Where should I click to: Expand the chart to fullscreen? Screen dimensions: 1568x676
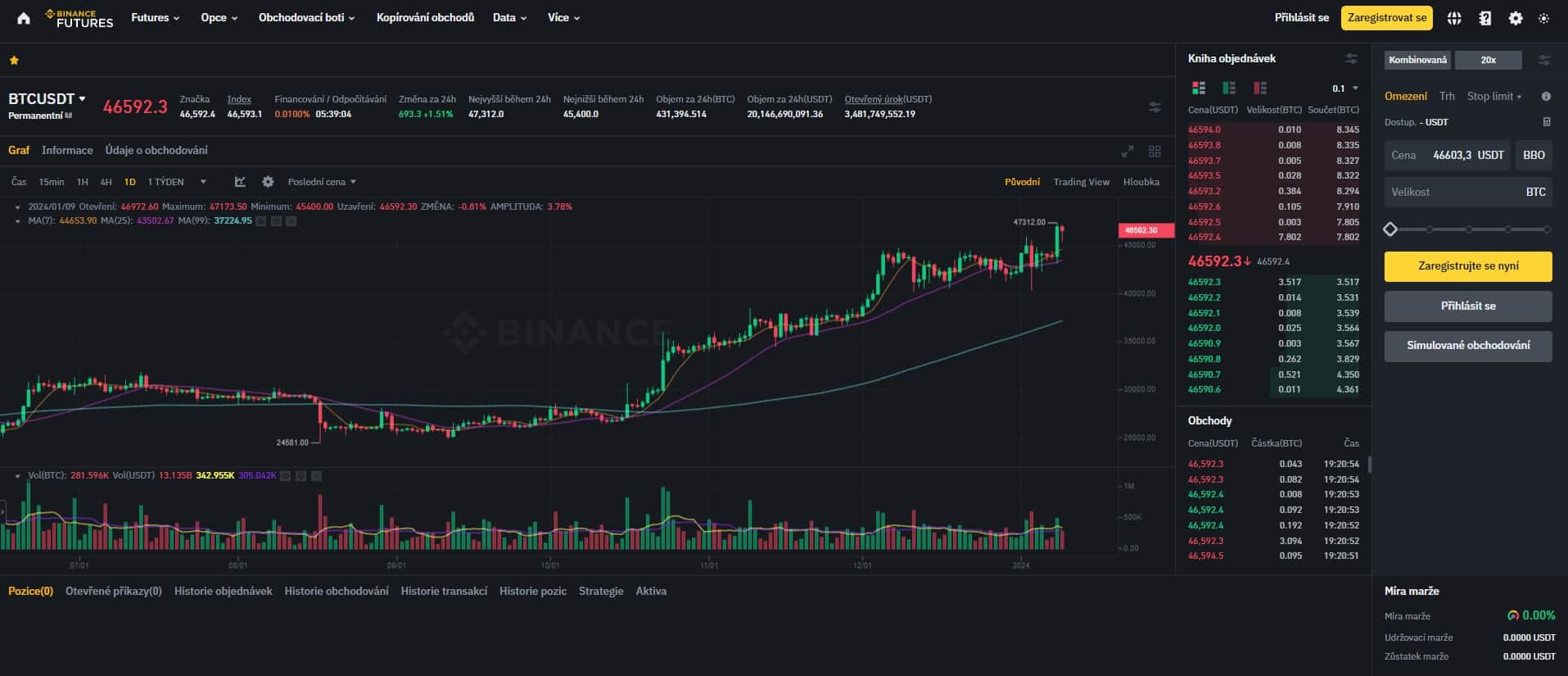click(1127, 151)
